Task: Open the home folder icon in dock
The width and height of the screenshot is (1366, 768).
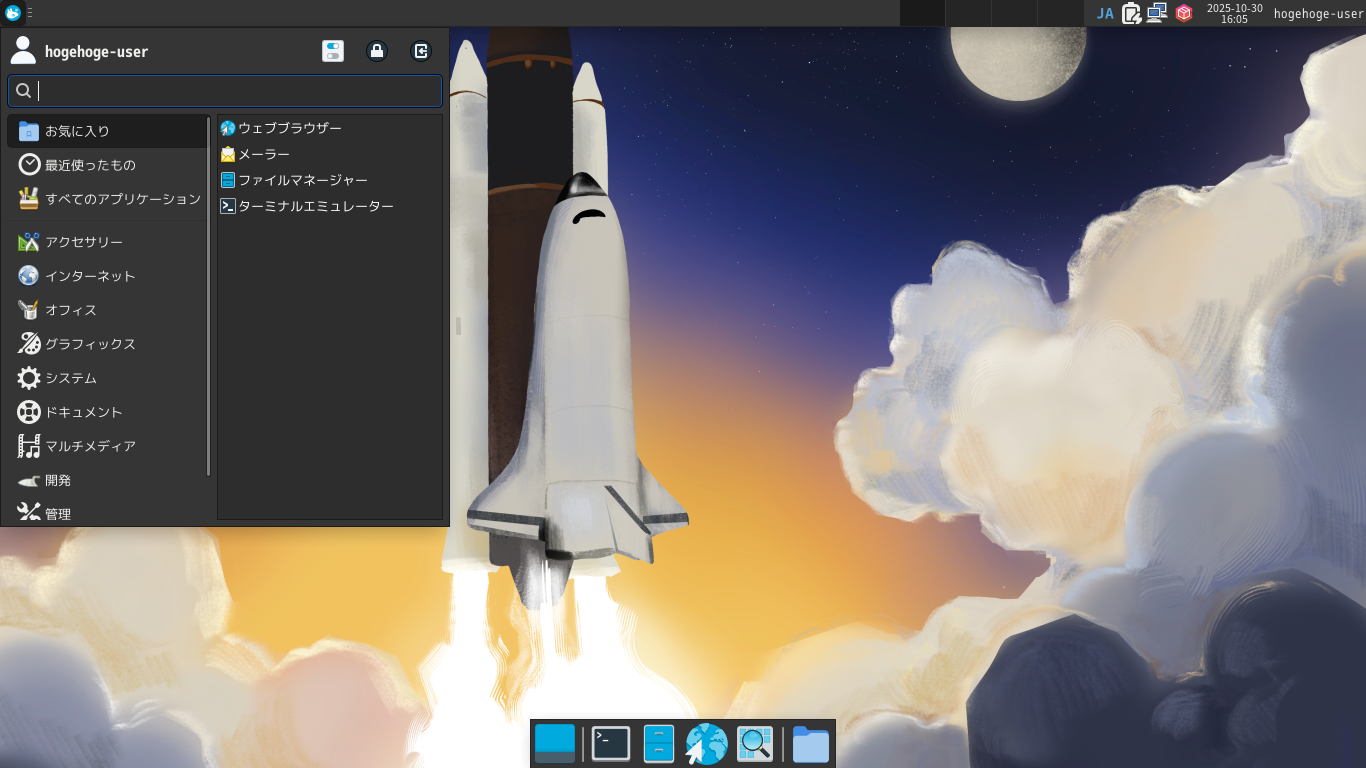Action: pos(811,744)
